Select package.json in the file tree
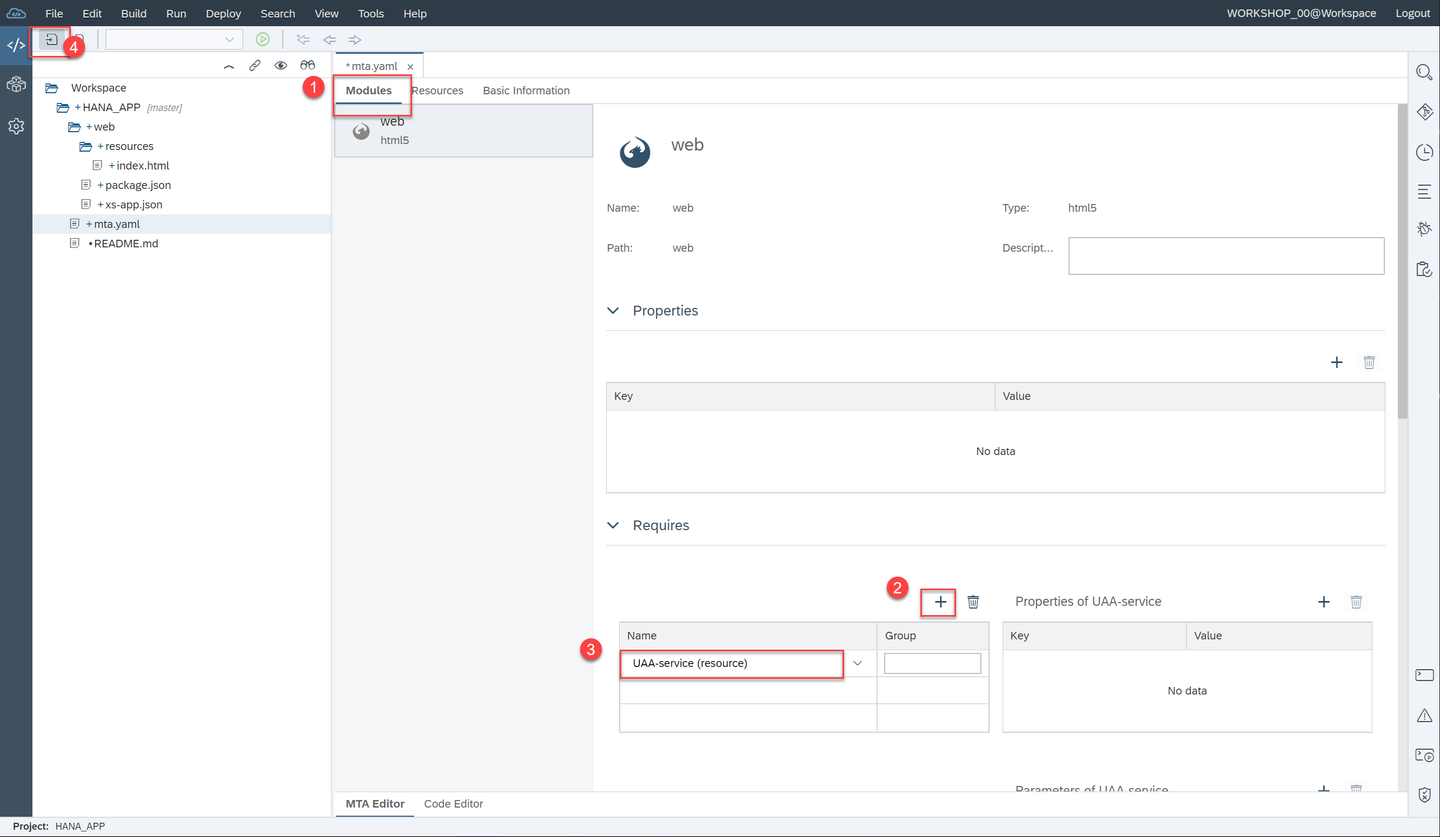The image size is (1440, 837). [138, 185]
